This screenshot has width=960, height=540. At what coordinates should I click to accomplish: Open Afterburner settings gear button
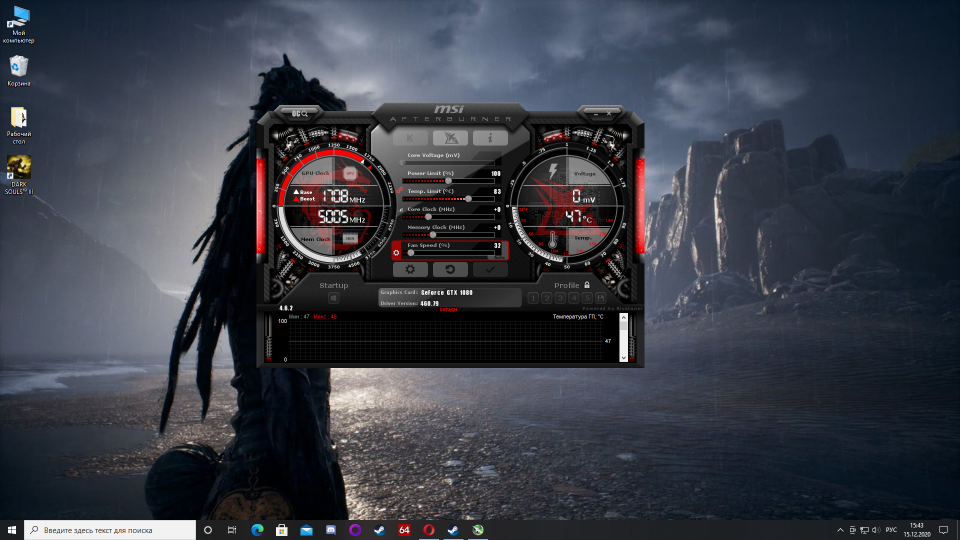[x=410, y=269]
